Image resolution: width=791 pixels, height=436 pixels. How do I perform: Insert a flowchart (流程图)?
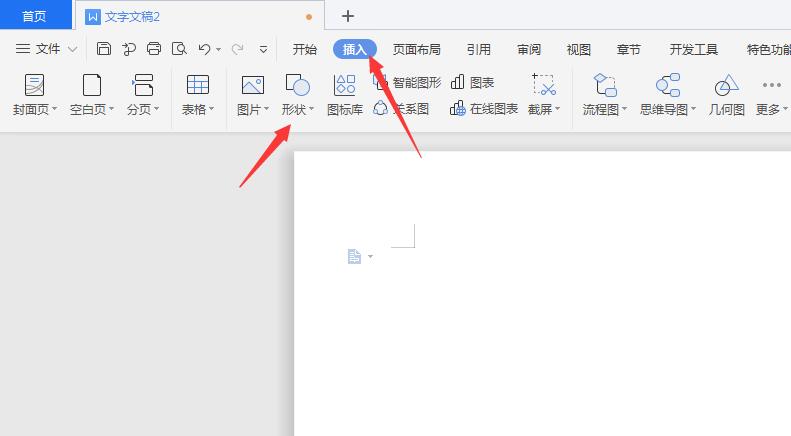click(604, 94)
